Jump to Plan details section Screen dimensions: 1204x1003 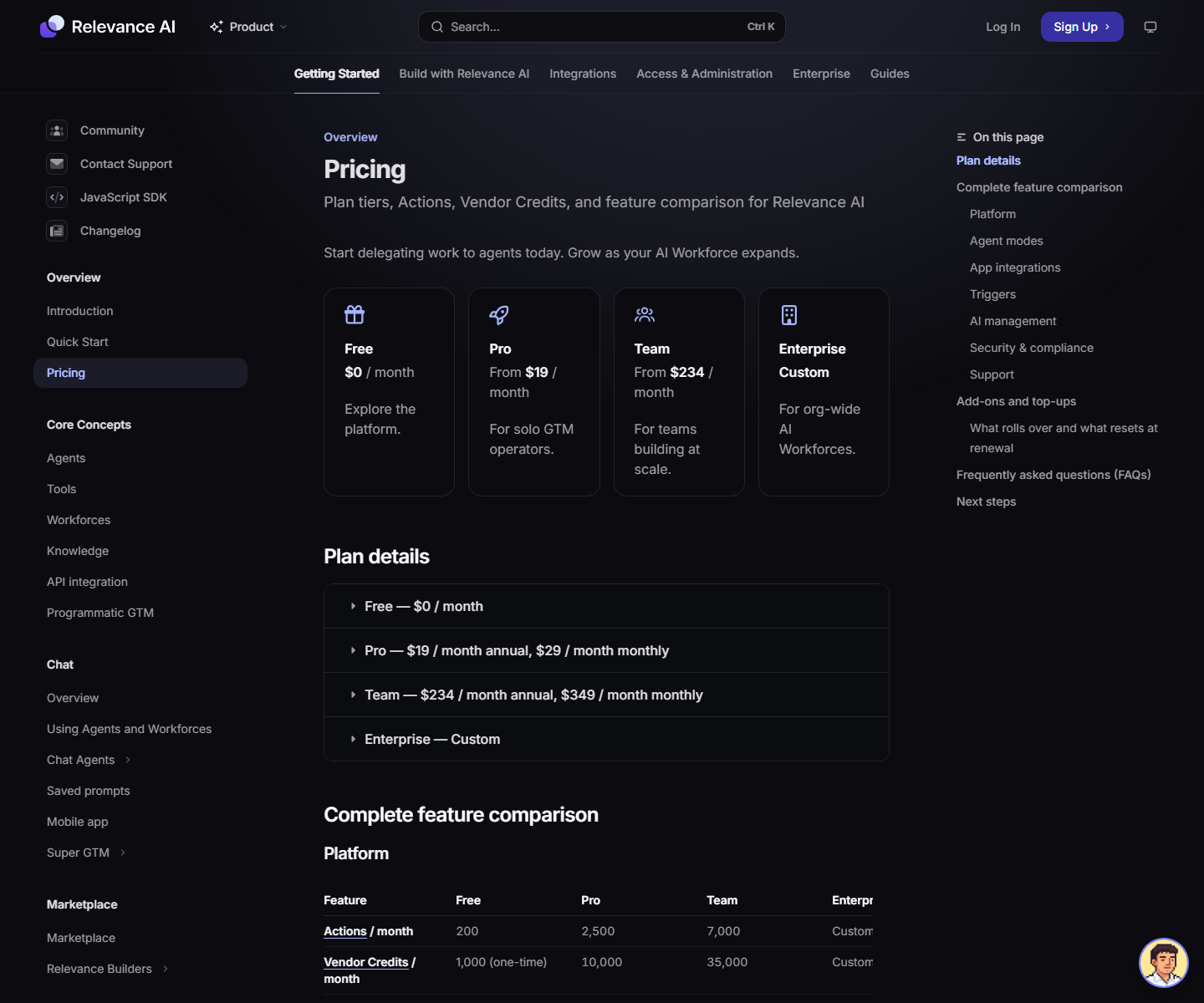tap(988, 160)
